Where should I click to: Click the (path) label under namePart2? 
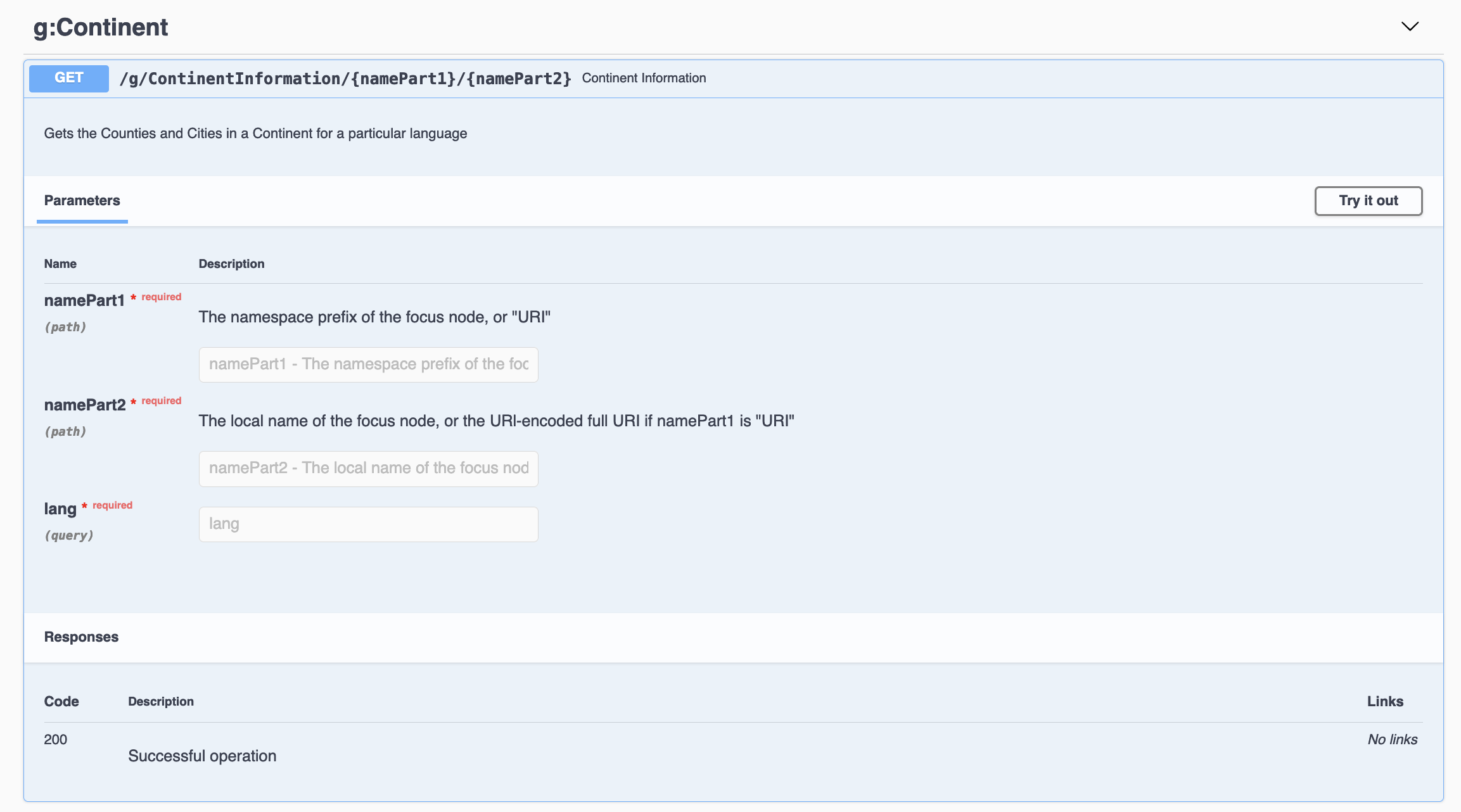(x=66, y=431)
